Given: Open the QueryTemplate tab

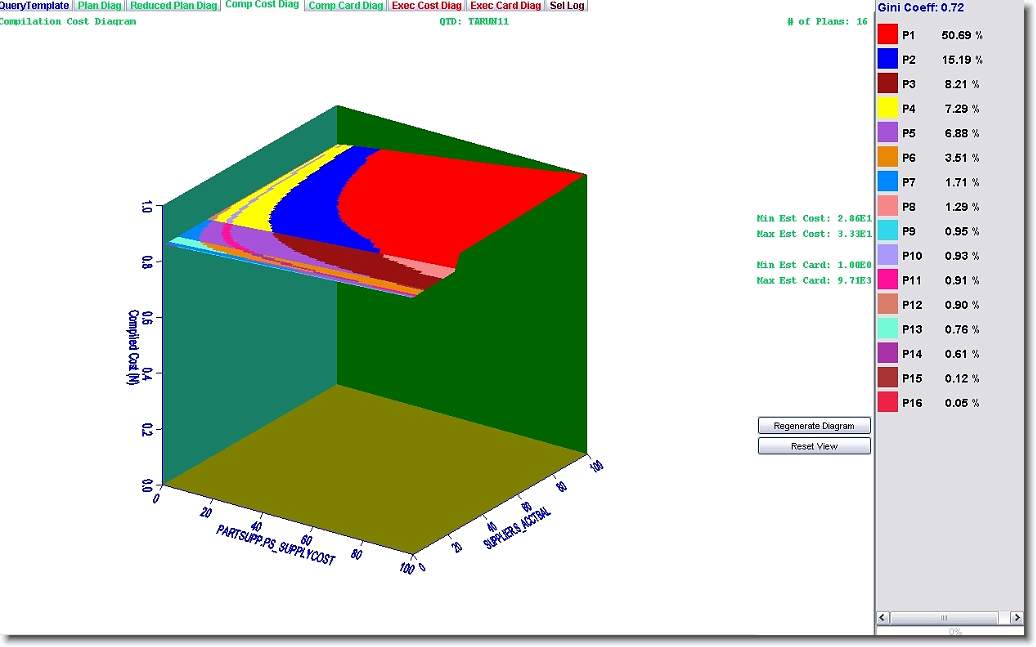Looking at the screenshot, I should coord(35,6).
